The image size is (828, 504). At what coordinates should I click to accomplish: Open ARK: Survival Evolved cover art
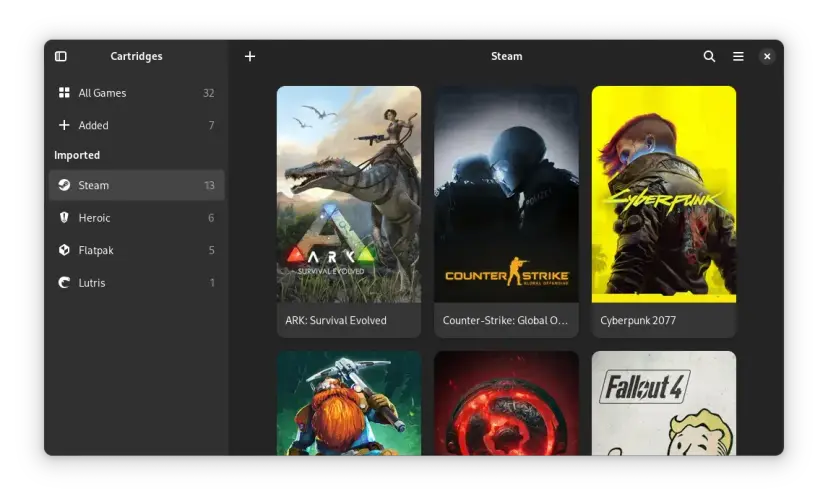click(x=349, y=194)
